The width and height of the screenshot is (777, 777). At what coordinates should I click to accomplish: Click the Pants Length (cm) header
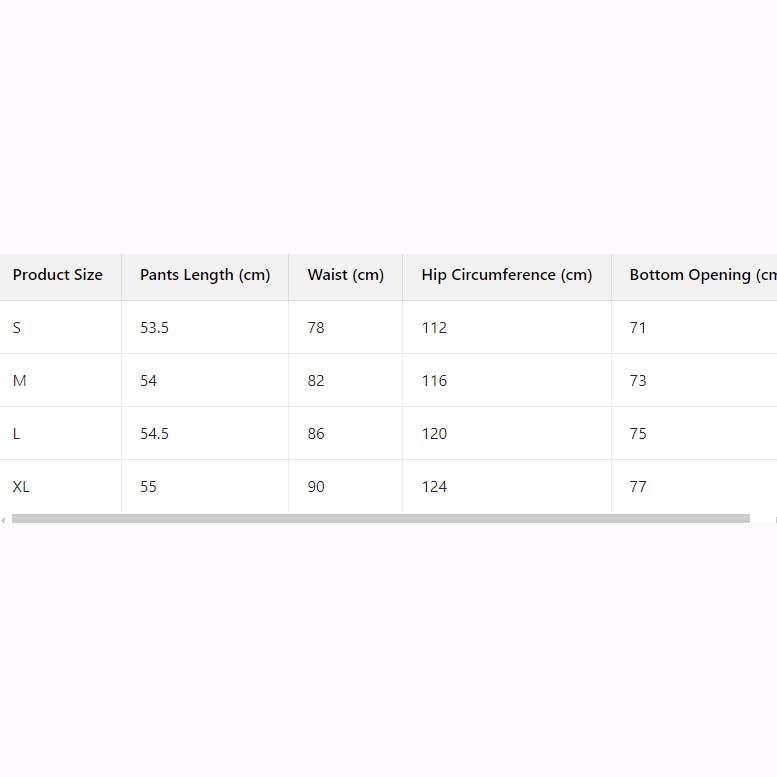click(205, 275)
